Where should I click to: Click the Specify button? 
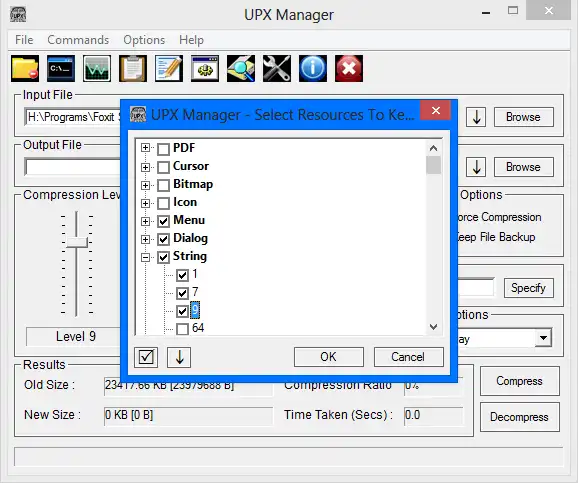(528, 288)
